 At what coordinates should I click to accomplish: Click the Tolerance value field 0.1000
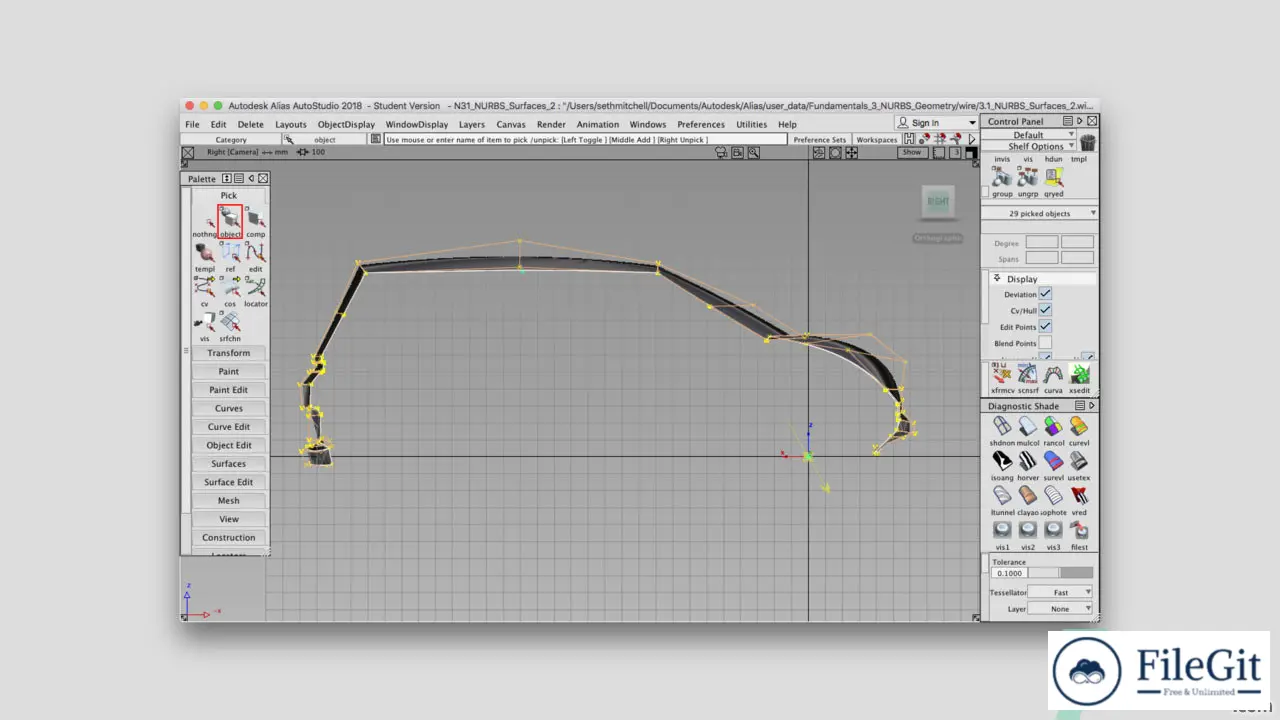pyautogui.click(x=1009, y=573)
